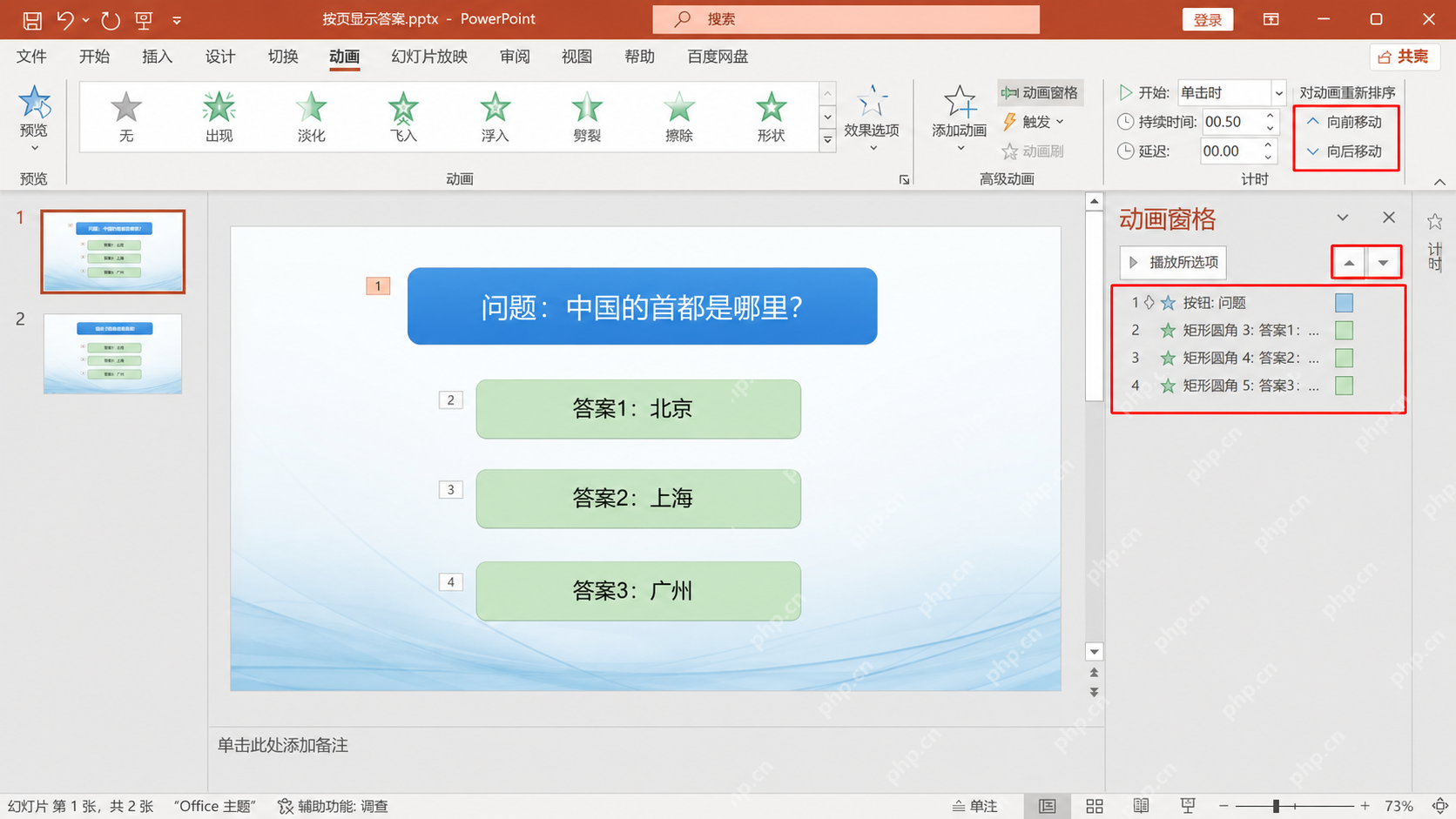The height and width of the screenshot is (819, 1456).
Task: Open animation pane options chevron
Action: coord(1343,218)
